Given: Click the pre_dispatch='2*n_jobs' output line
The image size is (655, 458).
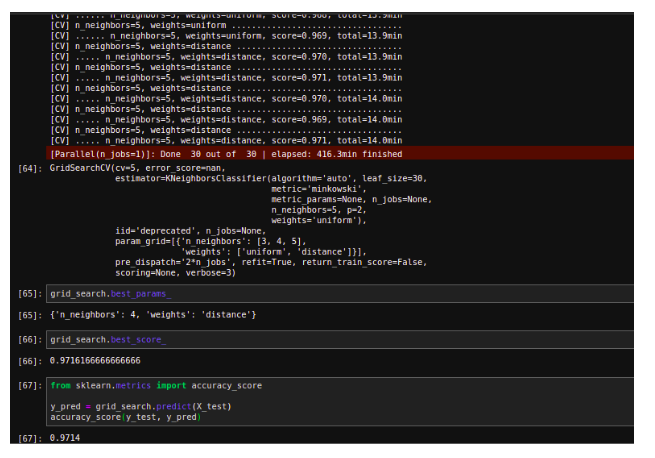Looking at the screenshot, I should 270,262.
